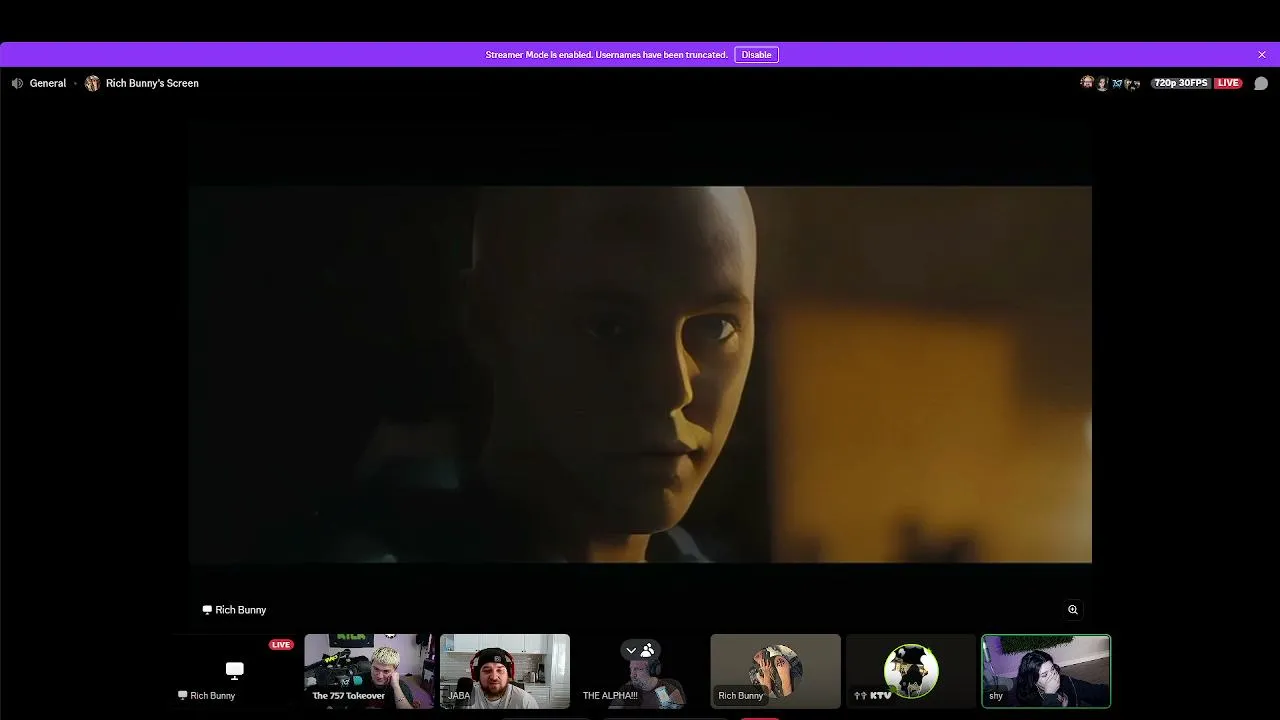Open the voice channel chat bubble icon
1280x720 pixels.
coord(1261,83)
